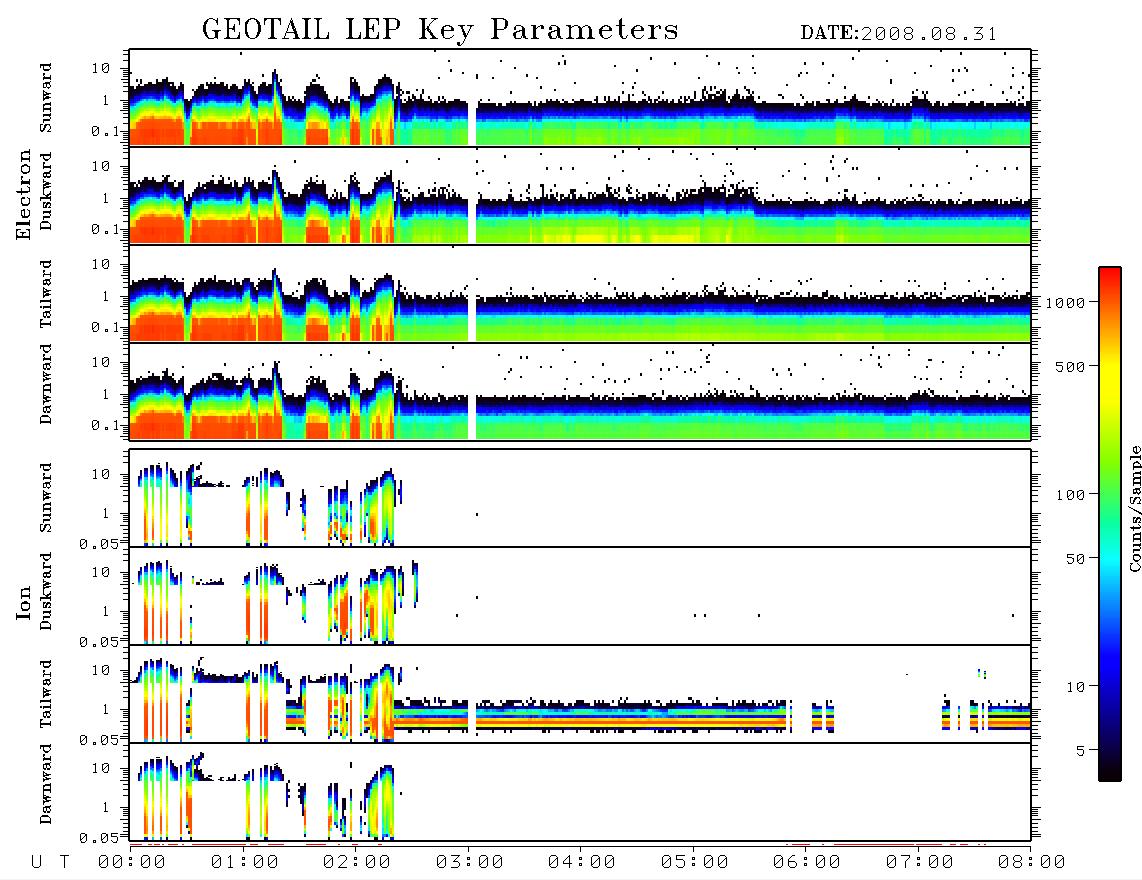Click inside the Electron Tailward spectrogram panel
1142x880 pixels.
click(x=580, y=294)
